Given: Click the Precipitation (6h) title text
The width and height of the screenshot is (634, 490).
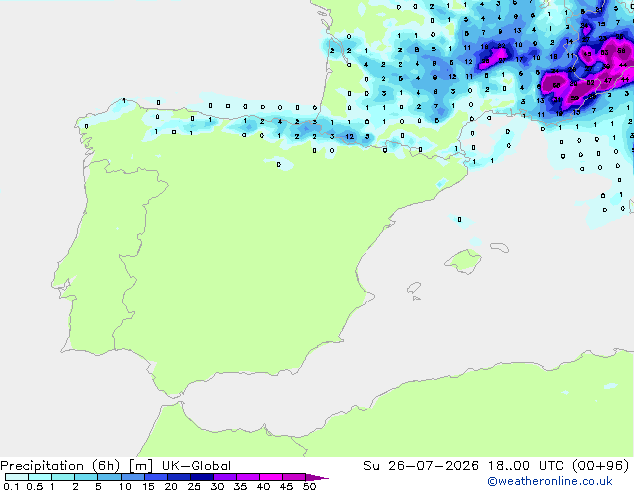Looking at the screenshot, I should point(60,466).
